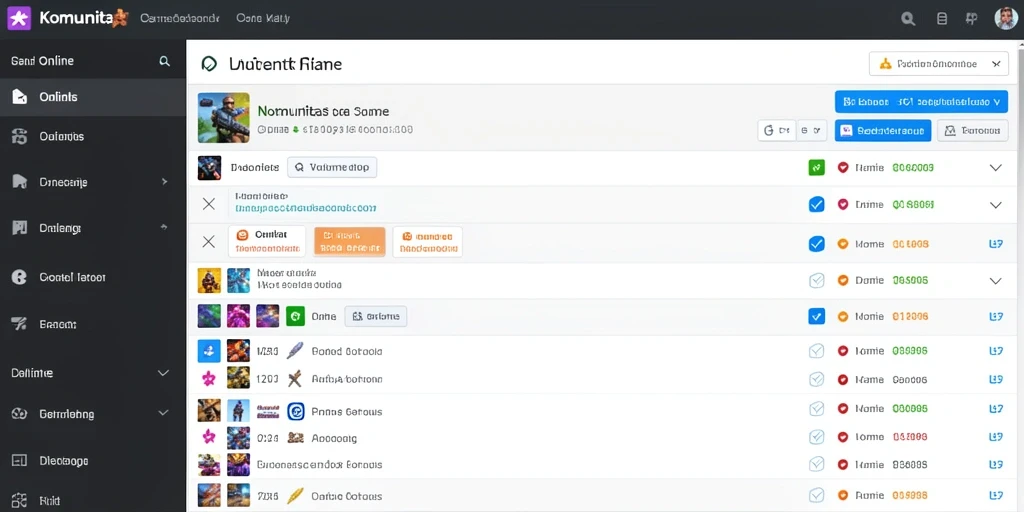The height and width of the screenshot is (512, 1024).
Task: Click the search icon beside Sand Online
Action: [x=165, y=61]
